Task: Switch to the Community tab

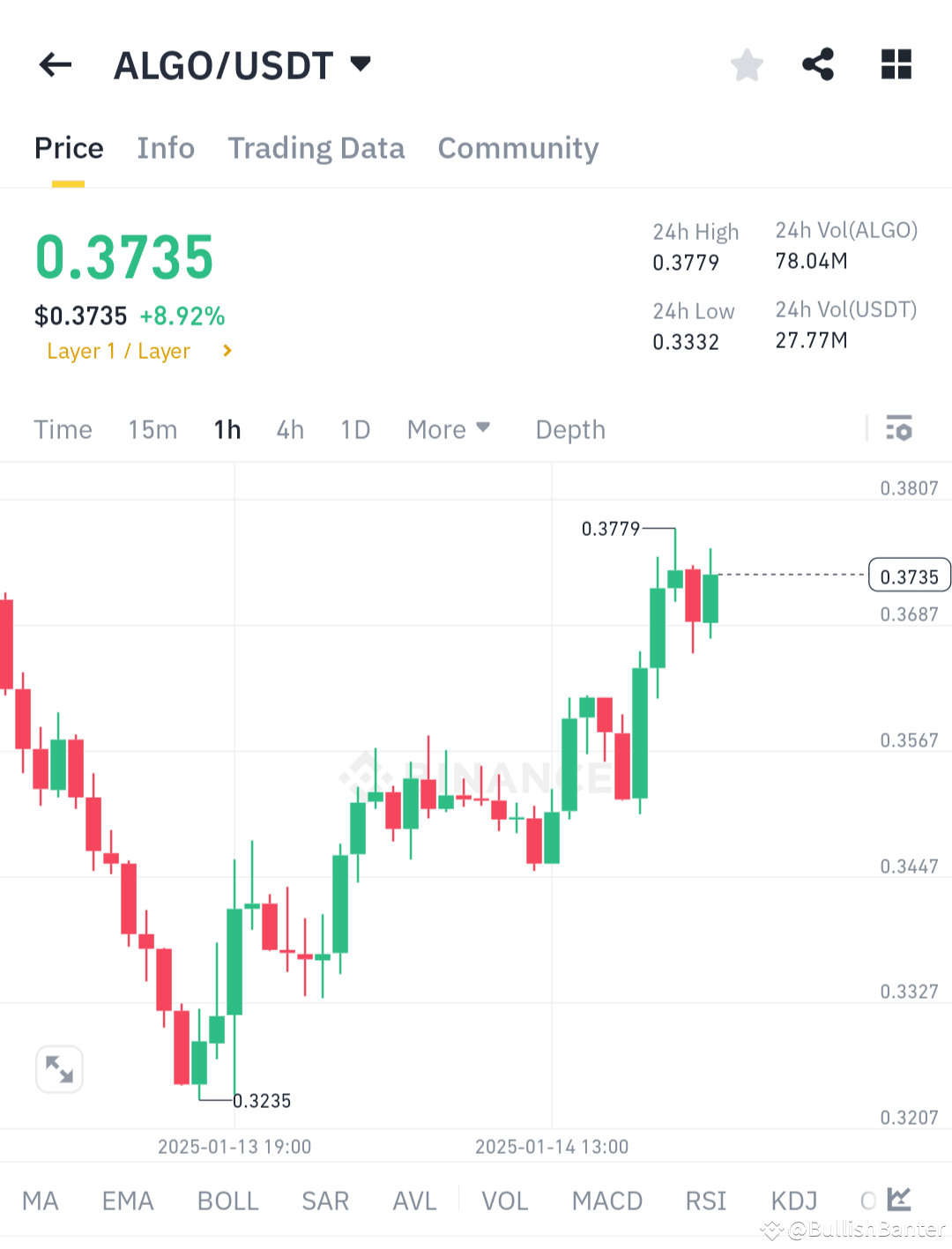Action: point(517,148)
